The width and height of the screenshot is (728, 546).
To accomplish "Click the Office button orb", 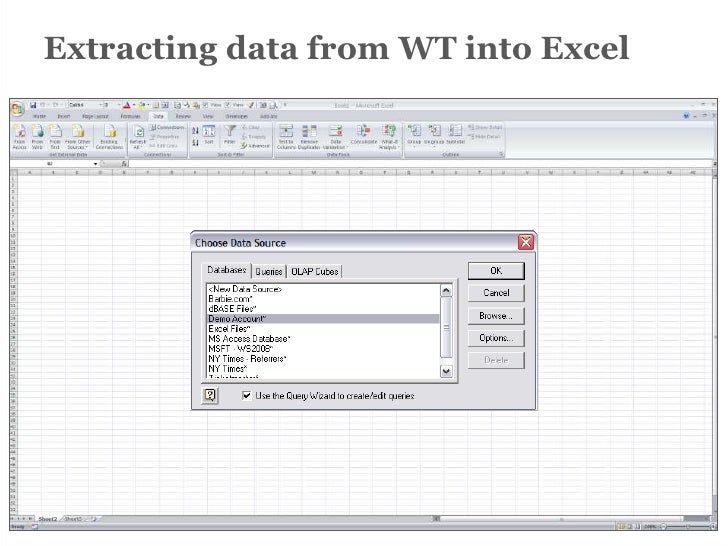I will coord(17,109).
